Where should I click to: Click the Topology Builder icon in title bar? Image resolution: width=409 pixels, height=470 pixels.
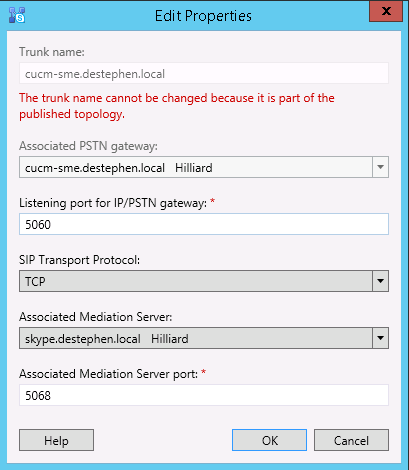click(x=17, y=15)
